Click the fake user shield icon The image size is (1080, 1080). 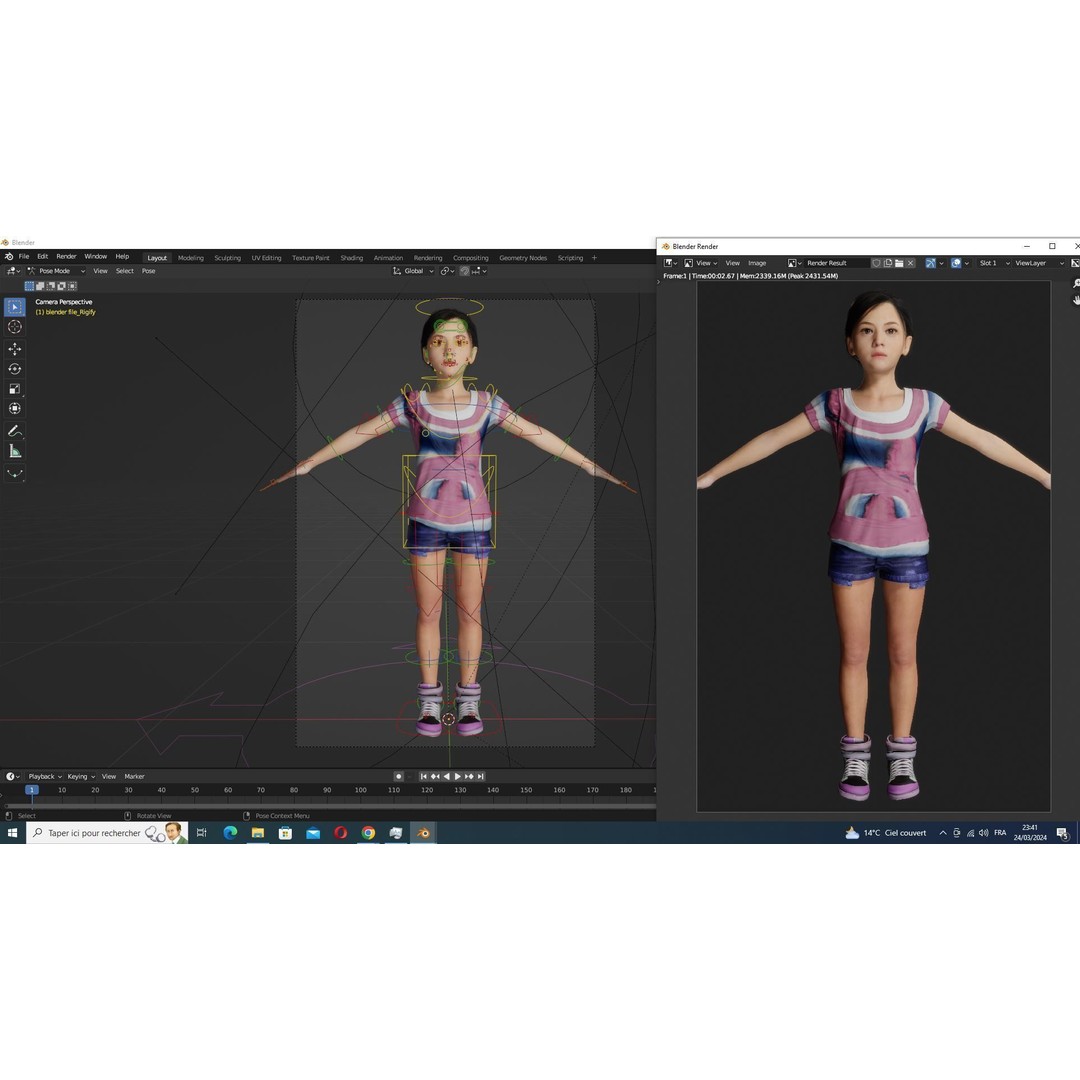coord(876,263)
